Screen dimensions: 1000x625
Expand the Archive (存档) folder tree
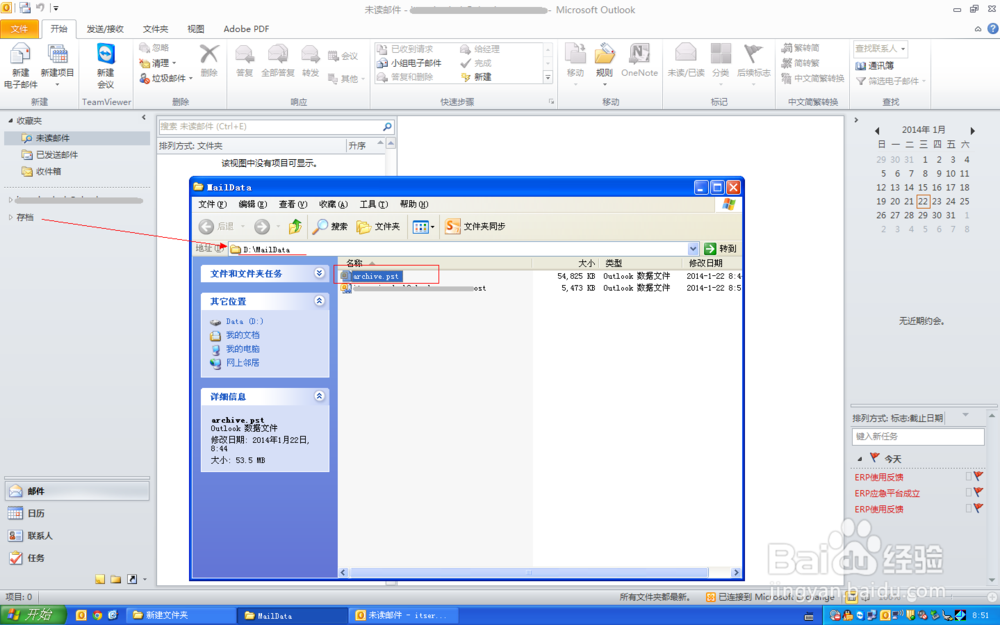(11, 217)
